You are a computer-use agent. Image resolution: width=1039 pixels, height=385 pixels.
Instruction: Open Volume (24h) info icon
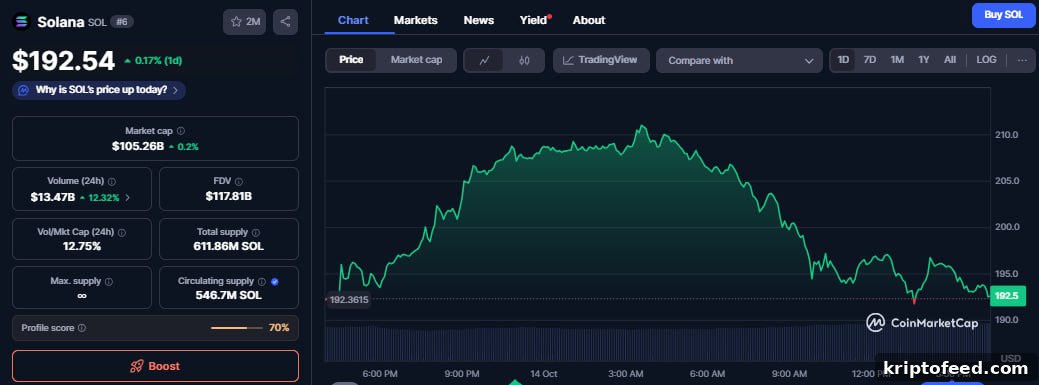(x=112, y=182)
